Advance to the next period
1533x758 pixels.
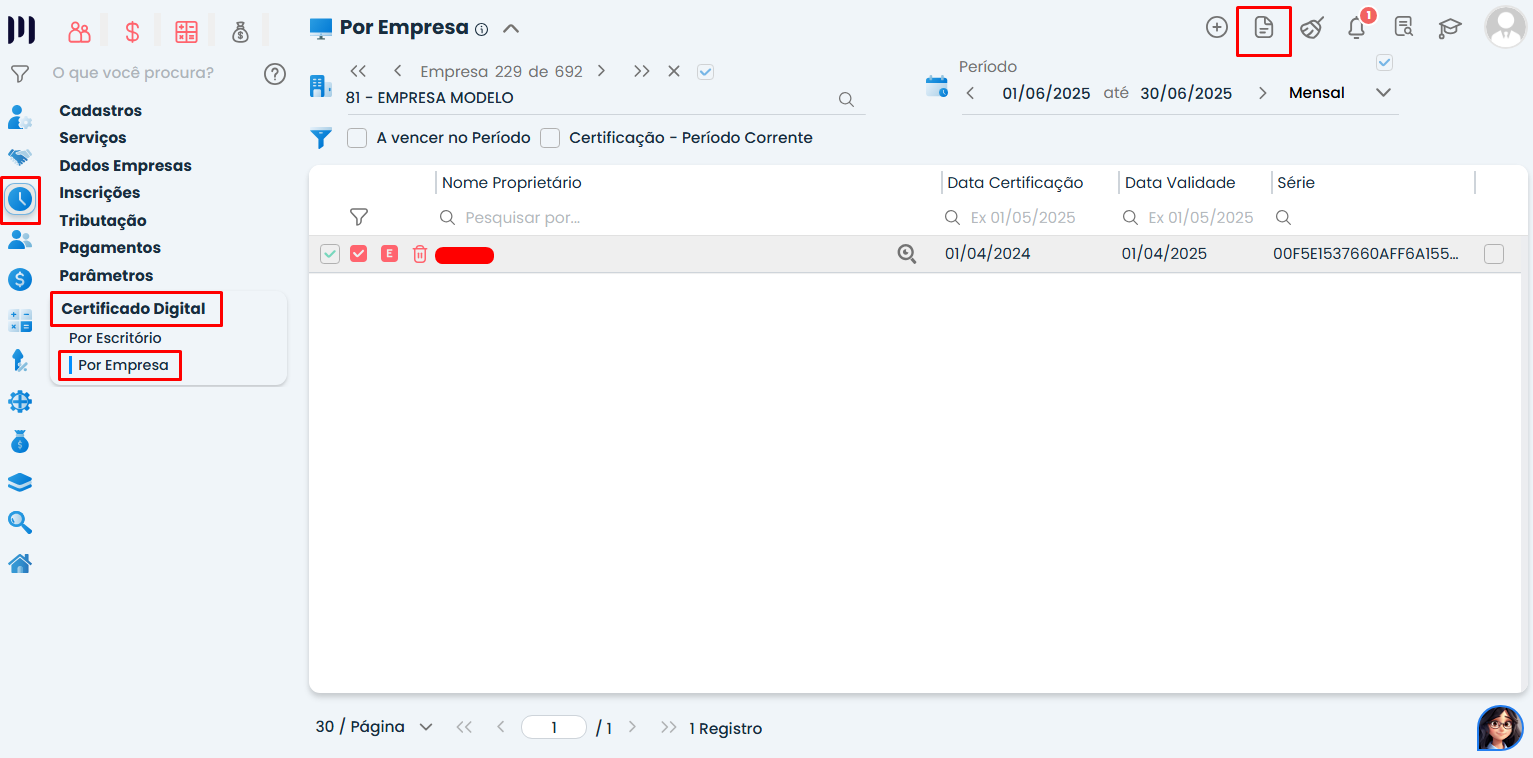click(1263, 93)
